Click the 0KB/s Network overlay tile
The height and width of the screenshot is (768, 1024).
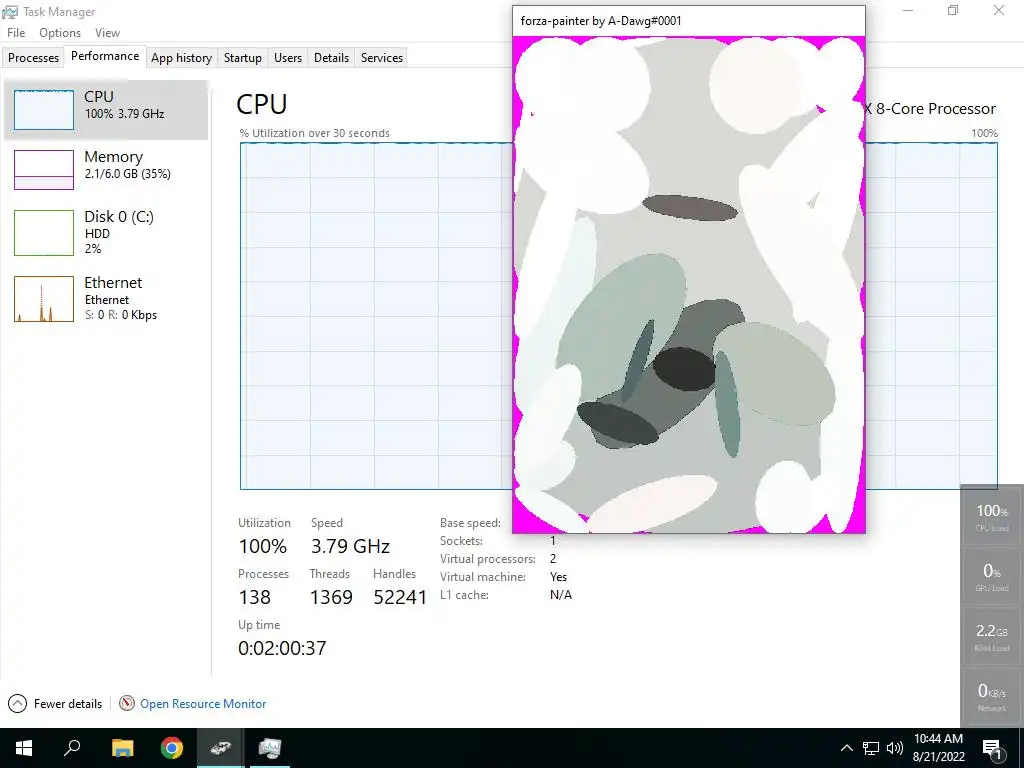pos(991,697)
